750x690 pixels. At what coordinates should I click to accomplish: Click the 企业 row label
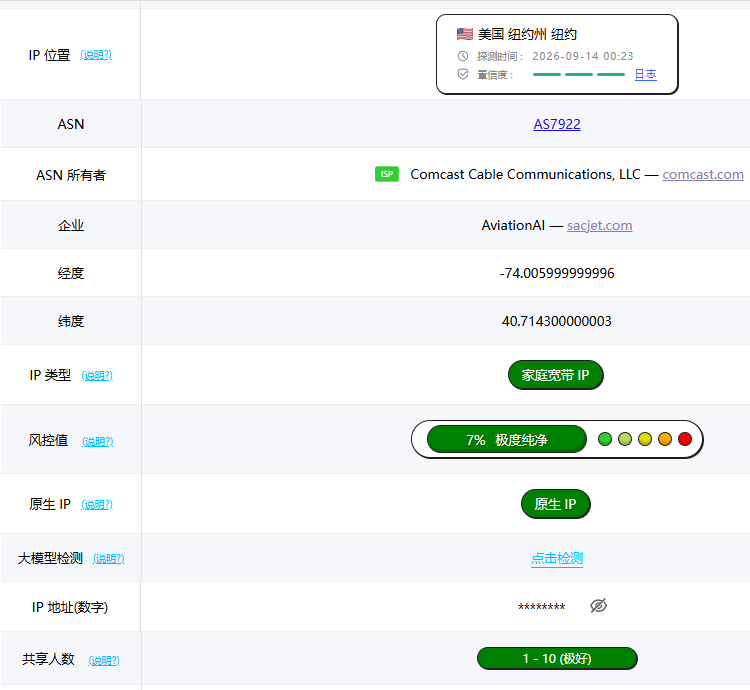tap(71, 225)
